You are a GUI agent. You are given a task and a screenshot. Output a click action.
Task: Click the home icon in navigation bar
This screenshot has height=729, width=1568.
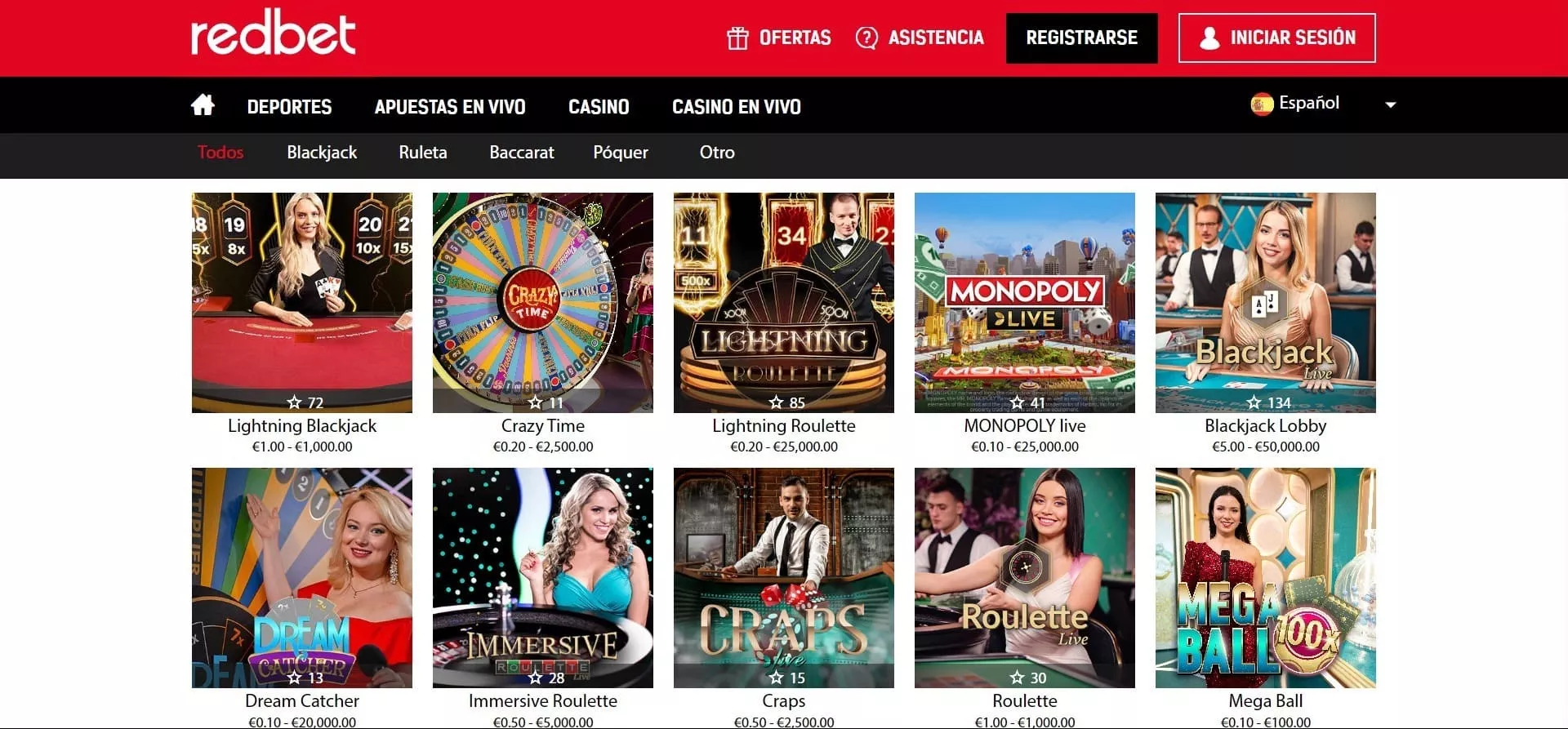203,105
